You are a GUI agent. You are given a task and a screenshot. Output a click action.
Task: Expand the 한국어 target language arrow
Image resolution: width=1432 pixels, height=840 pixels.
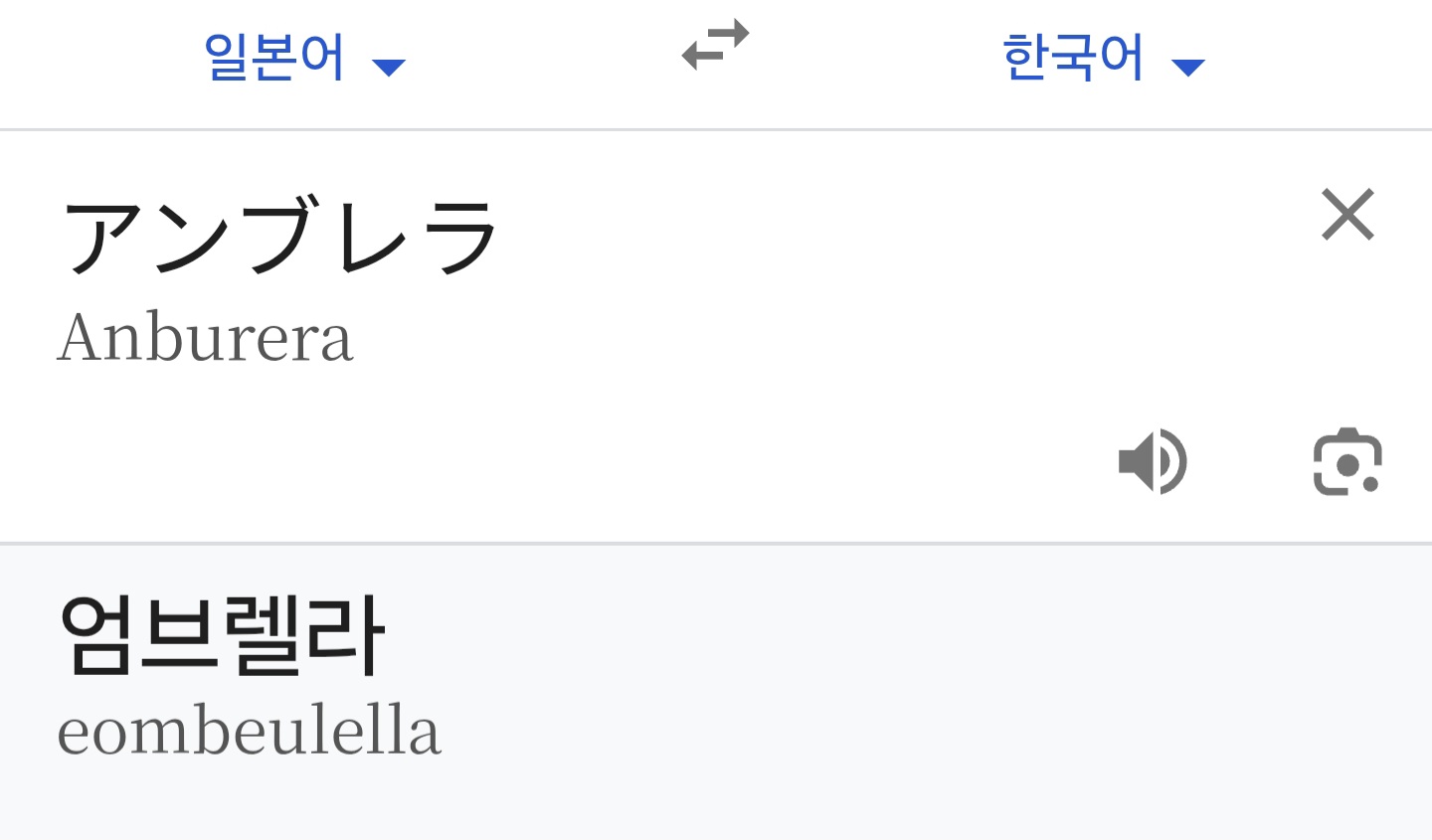[1188, 68]
